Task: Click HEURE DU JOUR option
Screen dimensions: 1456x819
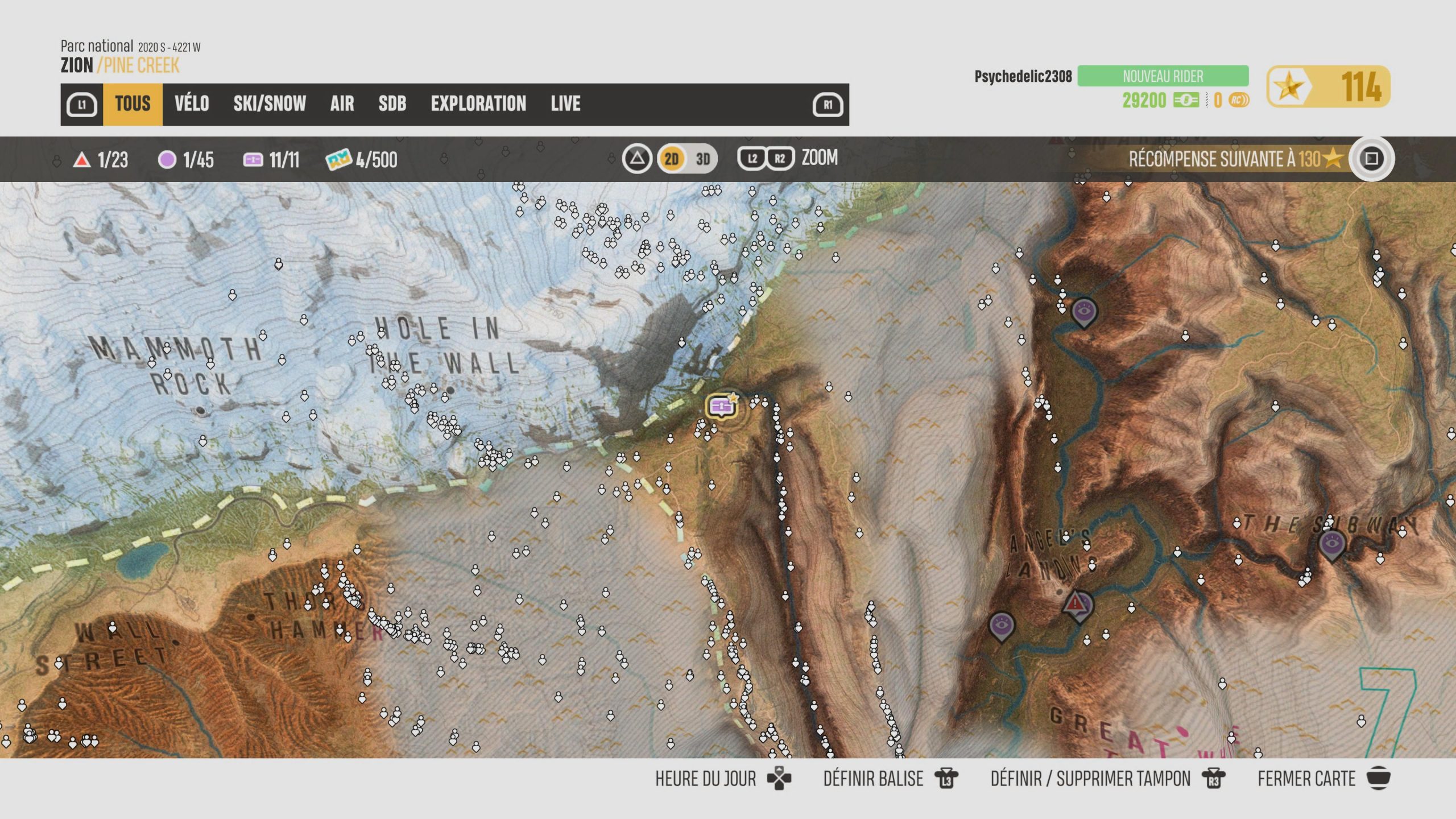Action: [x=705, y=779]
